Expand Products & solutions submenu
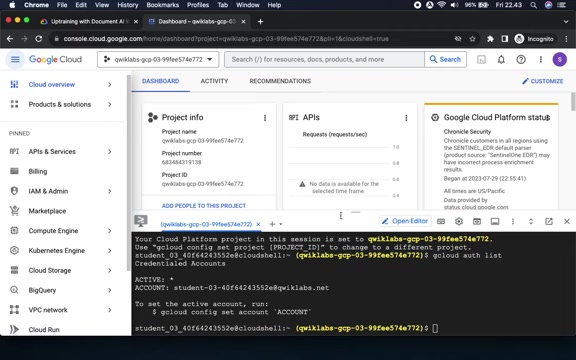This screenshot has width=576, height=360. tap(109, 104)
